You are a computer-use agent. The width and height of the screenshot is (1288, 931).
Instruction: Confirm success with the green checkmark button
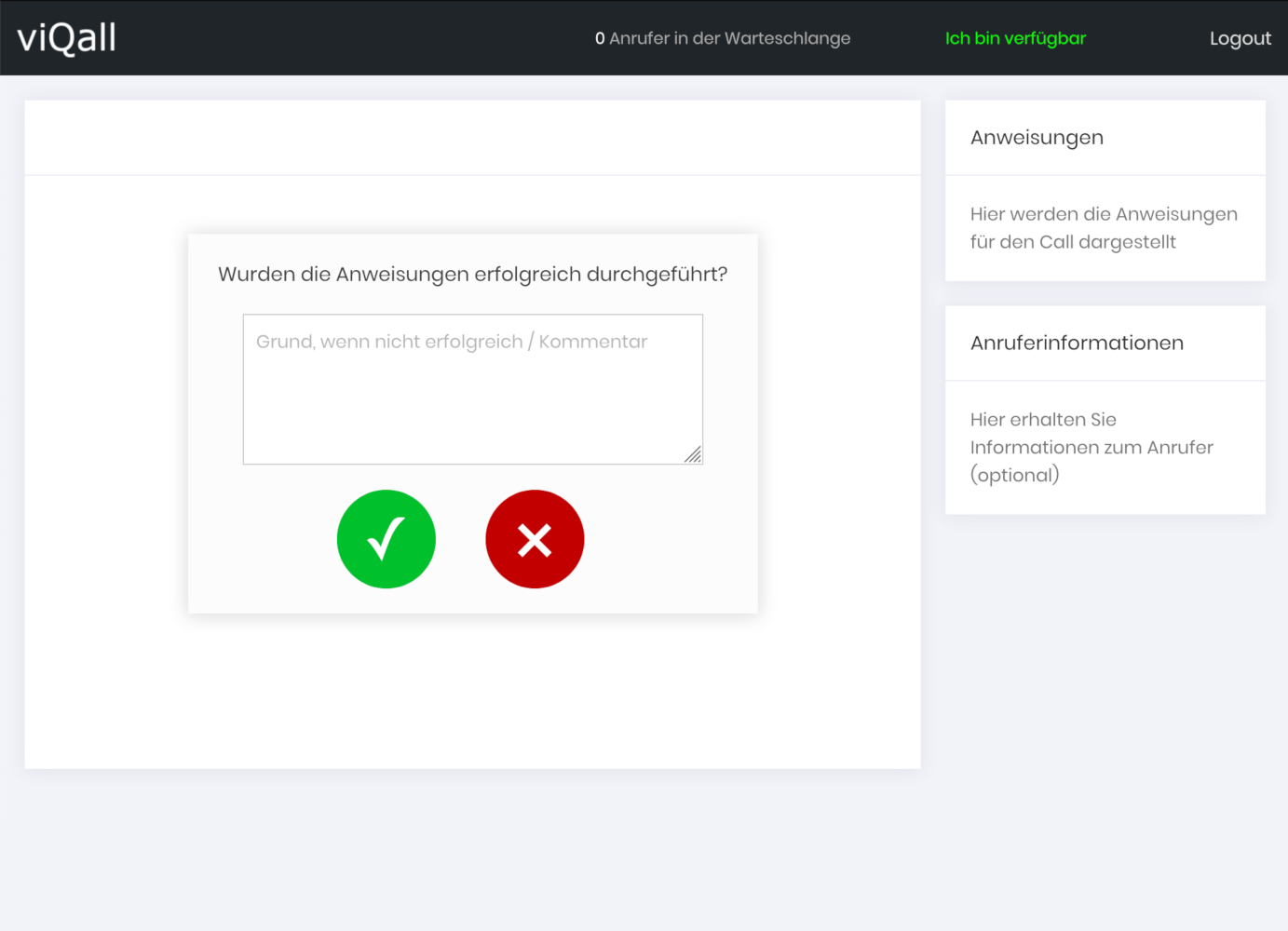(x=386, y=539)
